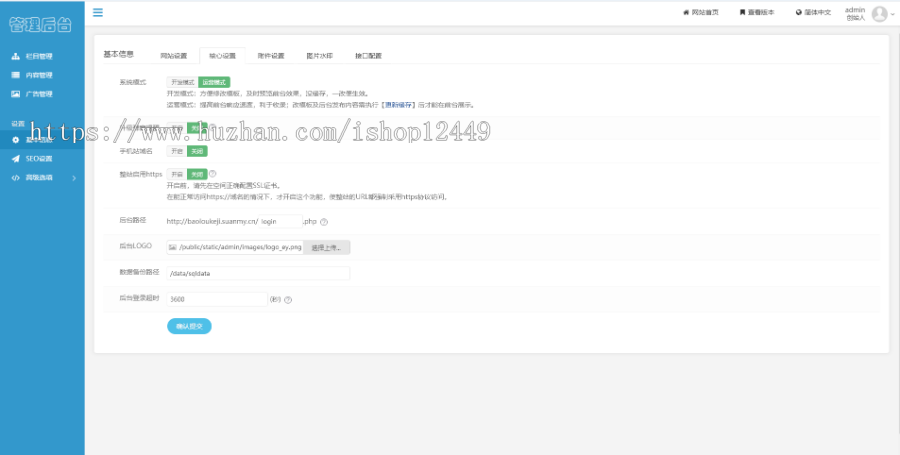
Task: Click the login filename field in 后台路径
Action: [281, 221]
